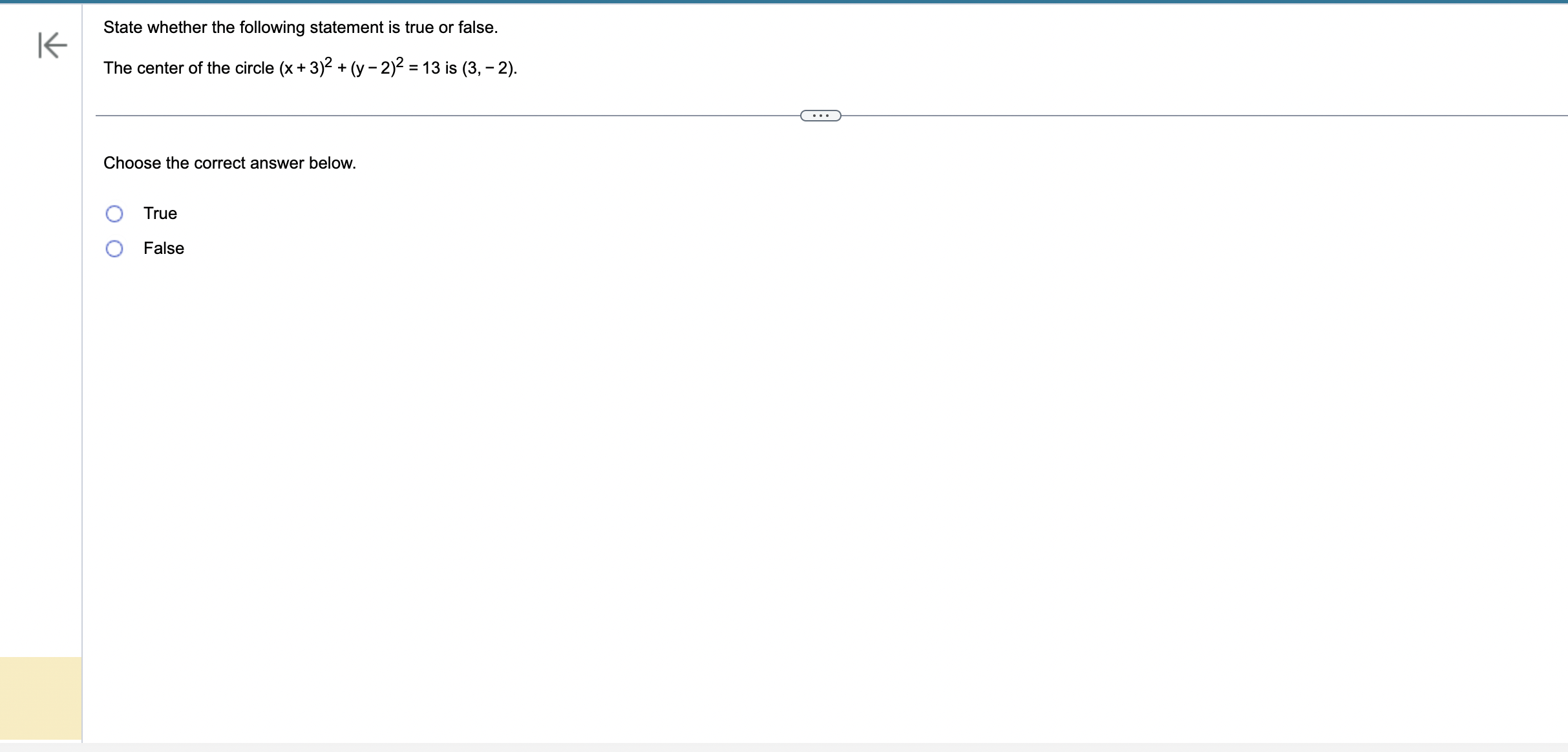Click the (y − 2)² term in equation
This screenshot has width=1568, height=752.
pos(376,67)
